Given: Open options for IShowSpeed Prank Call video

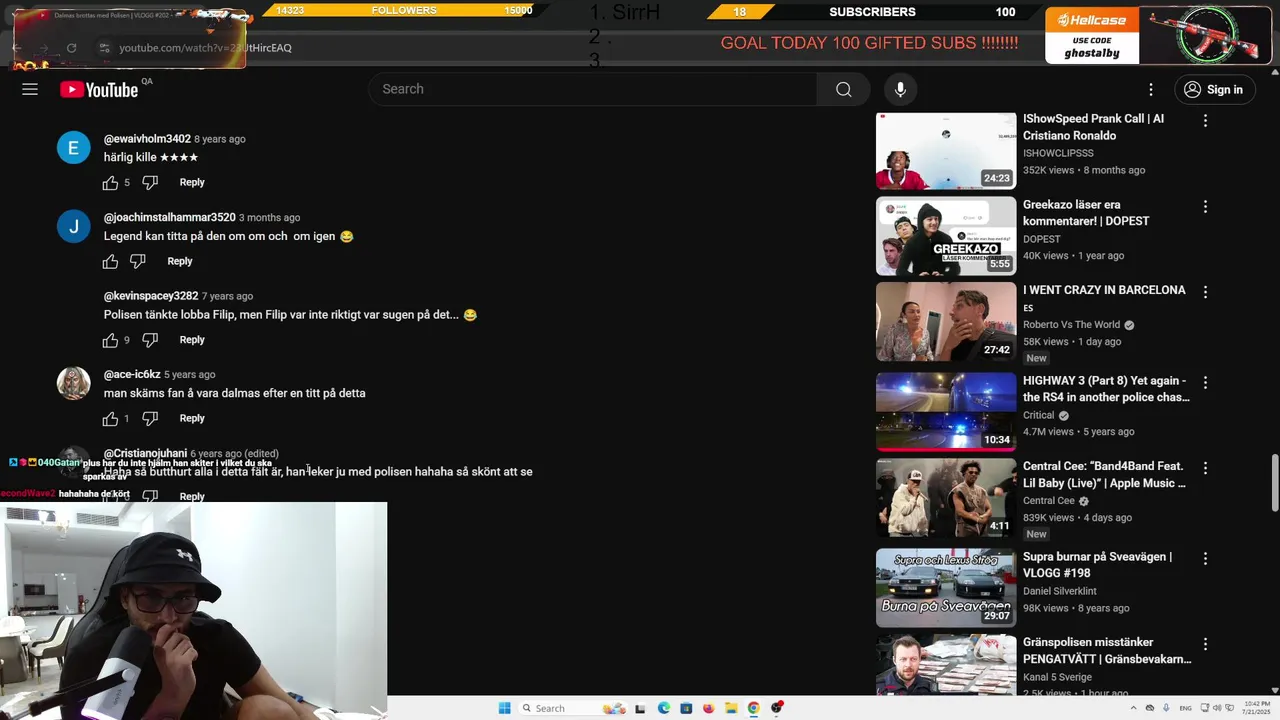Looking at the screenshot, I should tap(1205, 121).
